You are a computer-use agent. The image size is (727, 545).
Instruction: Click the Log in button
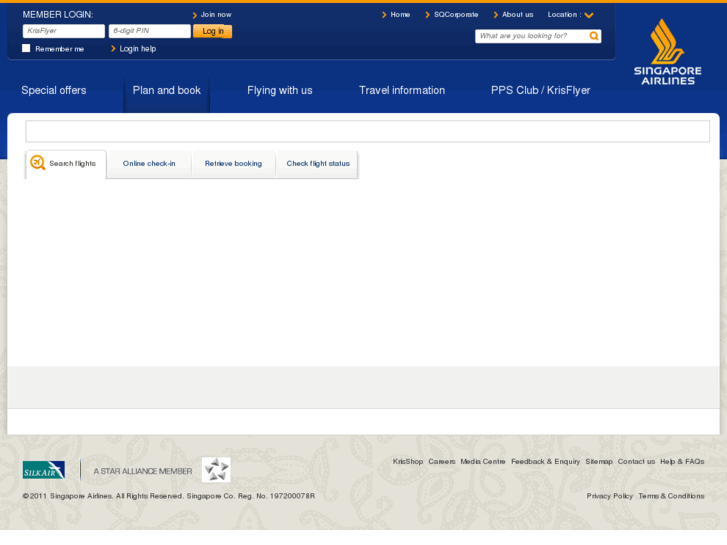pyautogui.click(x=212, y=31)
